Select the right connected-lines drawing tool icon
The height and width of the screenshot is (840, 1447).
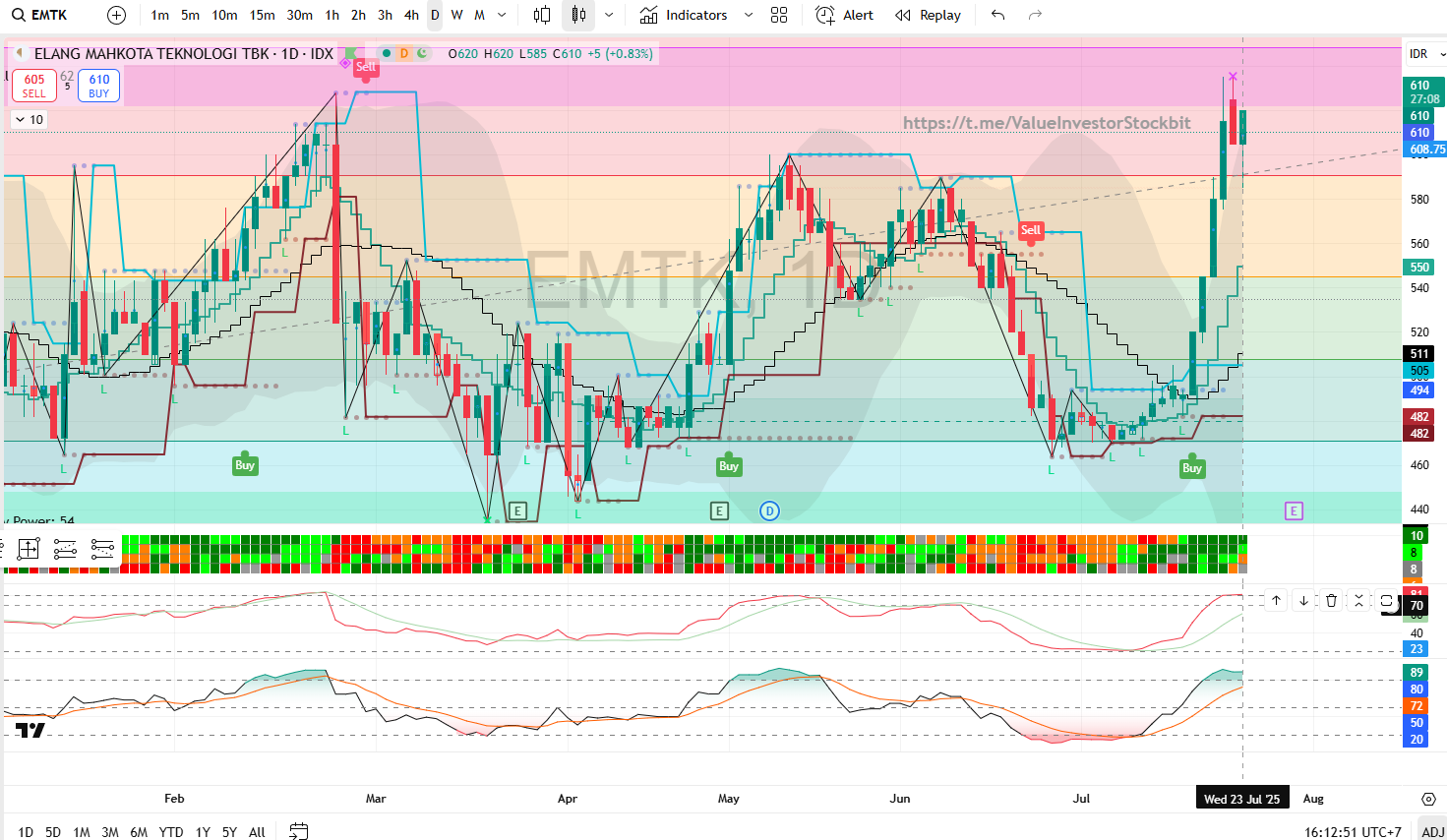coord(102,549)
